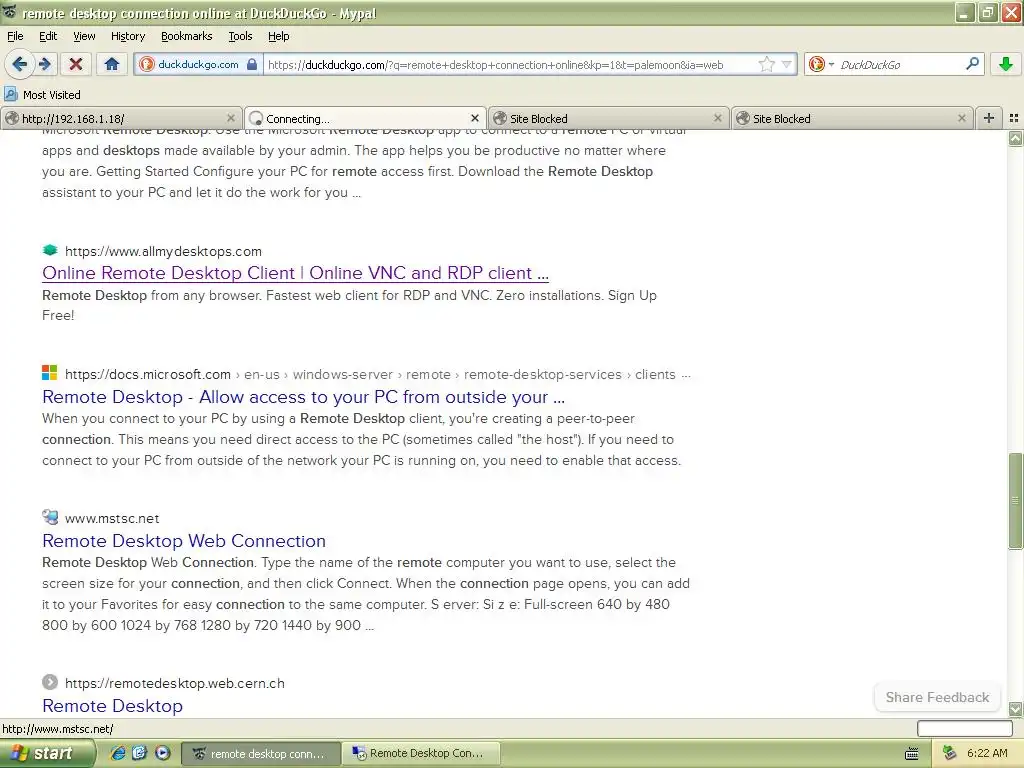This screenshot has width=1024, height=768.
Task: Click the Forward navigation arrow
Action: 44,64
